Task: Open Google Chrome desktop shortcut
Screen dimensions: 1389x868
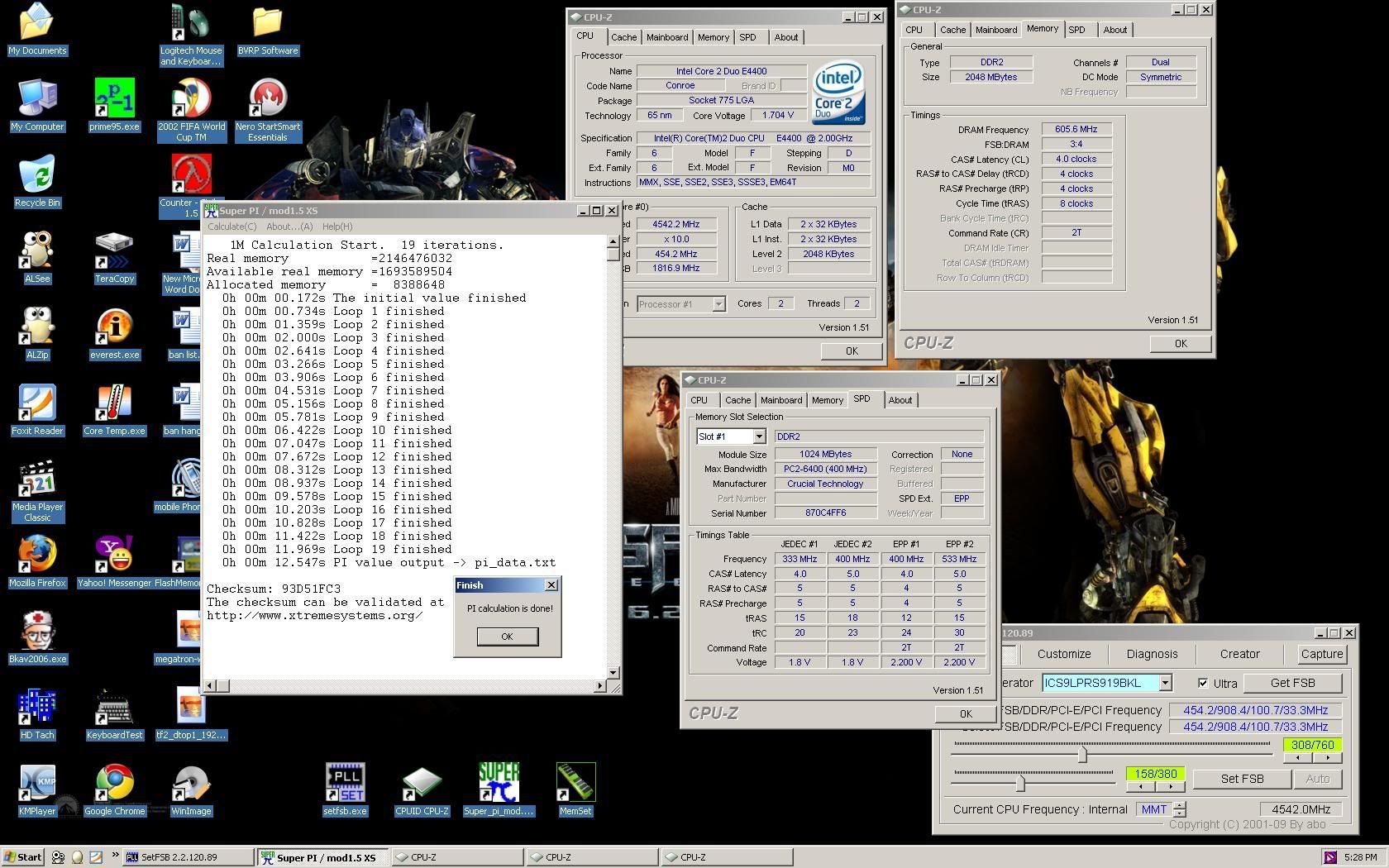Action: click(x=114, y=790)
